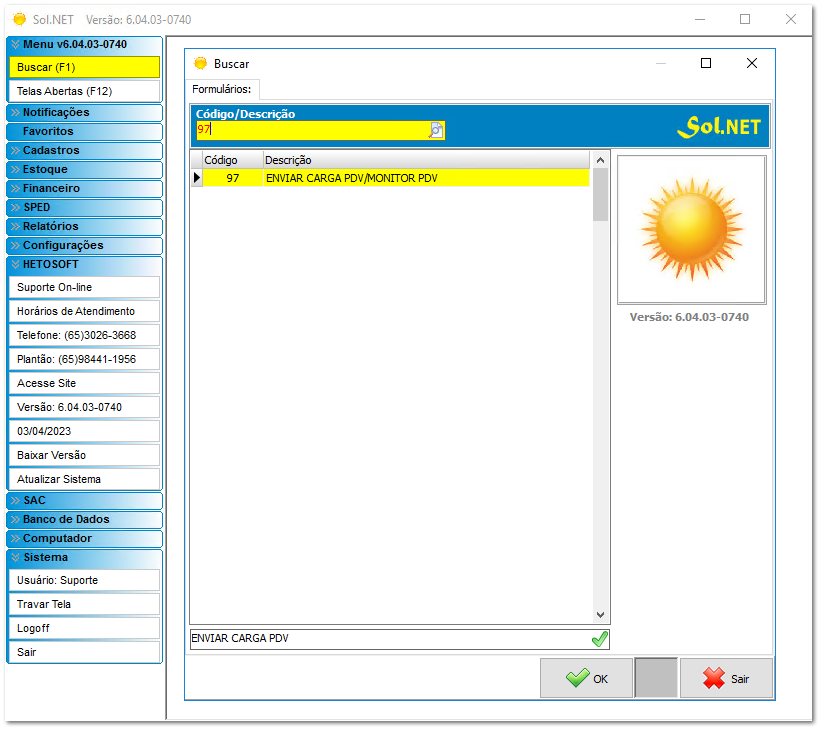Click Atualizar Sistema in the sidebar

[x=84, y=478]
